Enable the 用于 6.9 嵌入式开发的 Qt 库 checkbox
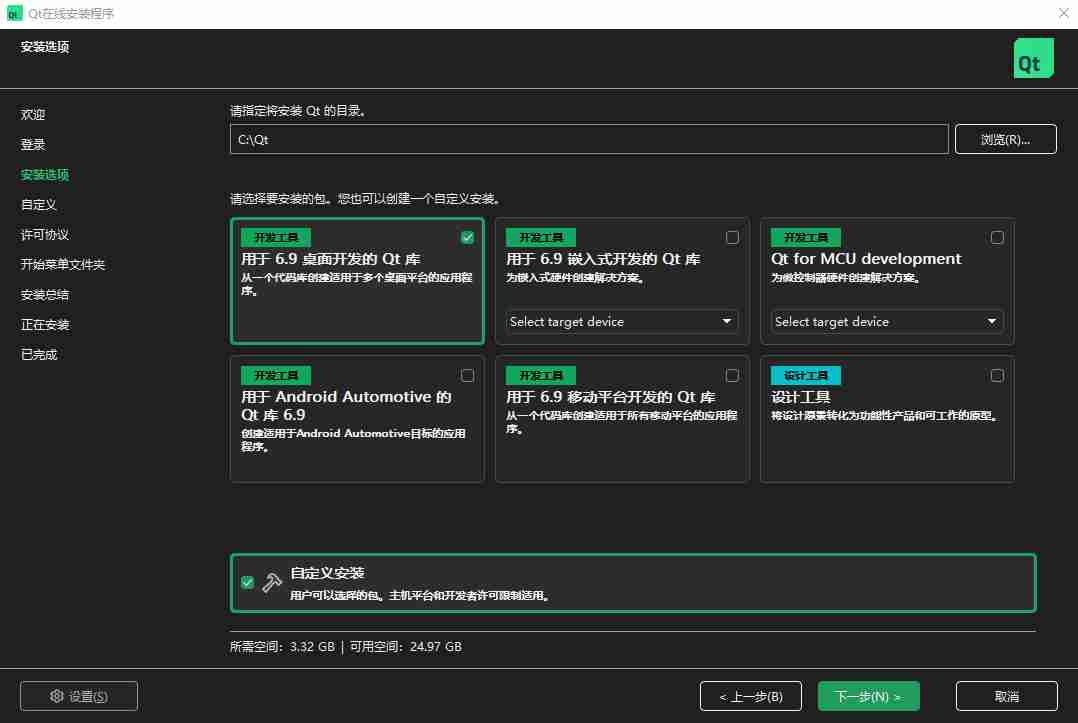The width and height of the screenshot is (1078, 723). pyautogui.click(x=732, y=238)
